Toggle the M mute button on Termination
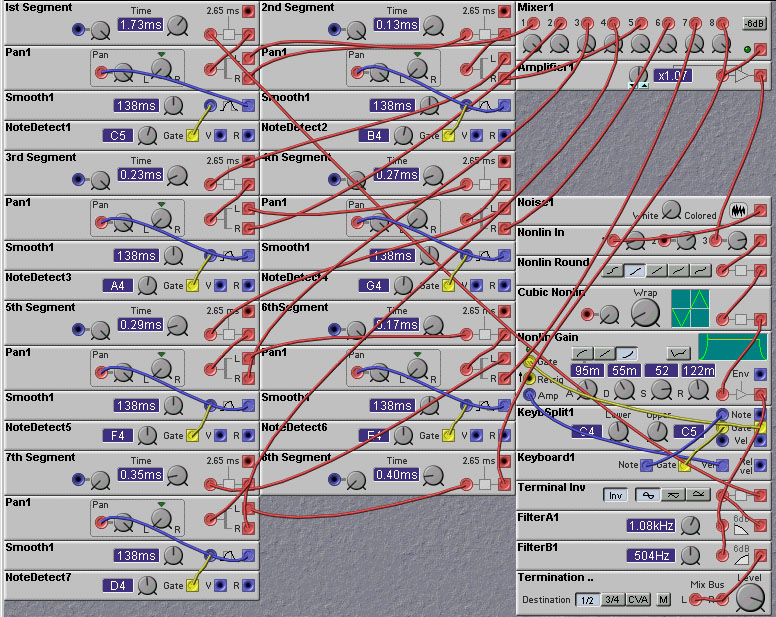Screen dimensions: 776x617 (663, 600)
